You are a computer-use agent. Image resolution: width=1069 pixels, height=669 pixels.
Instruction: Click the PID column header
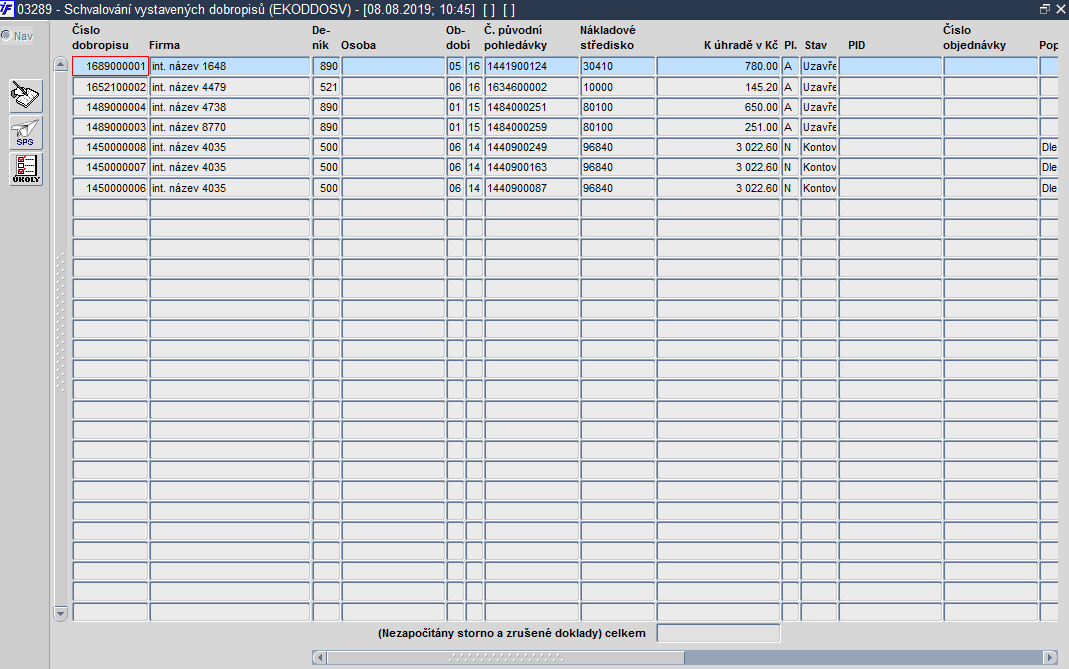tap(856, 45)
